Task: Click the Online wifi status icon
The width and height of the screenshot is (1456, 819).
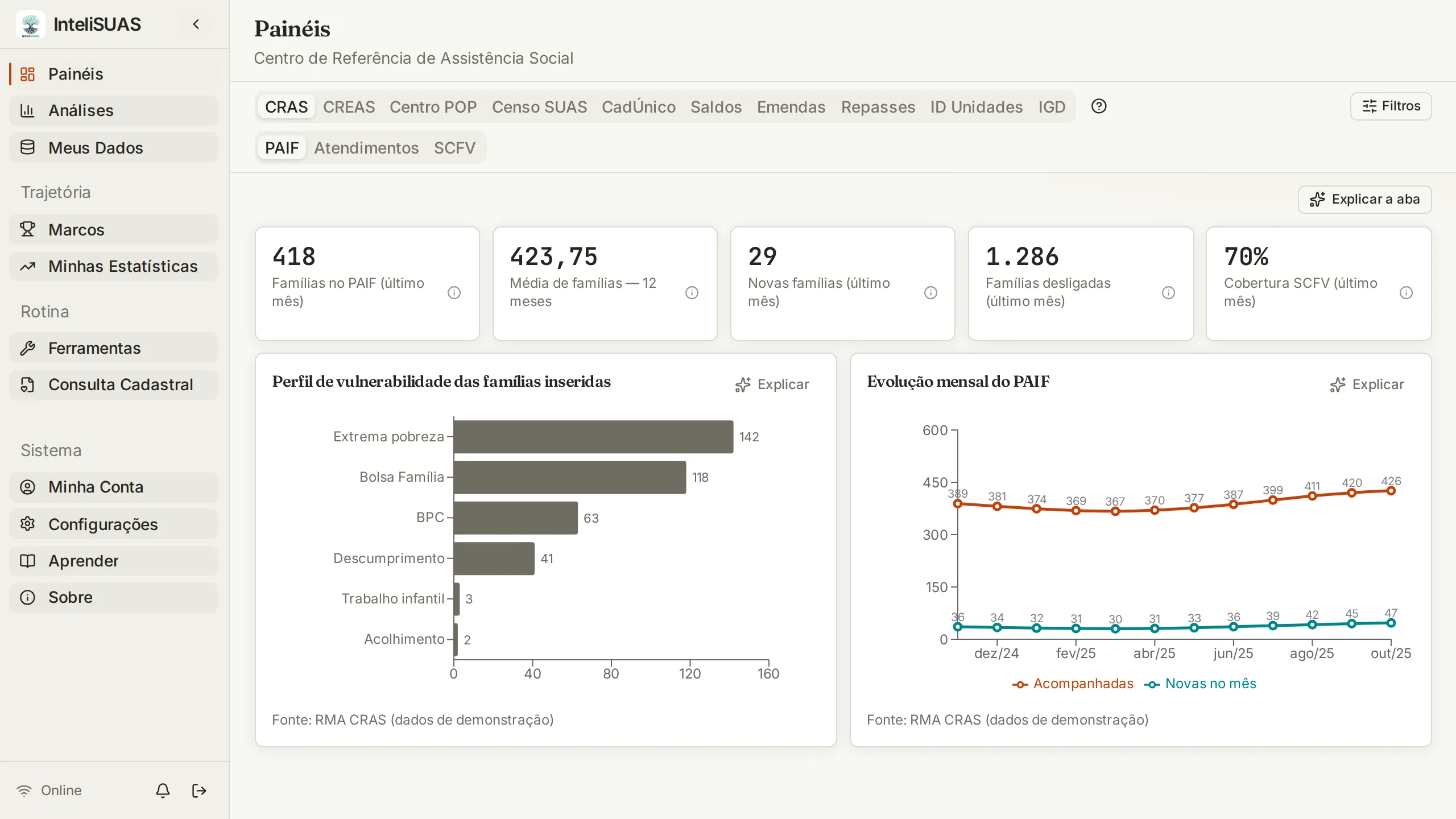Action: click(x=24, y=791)
